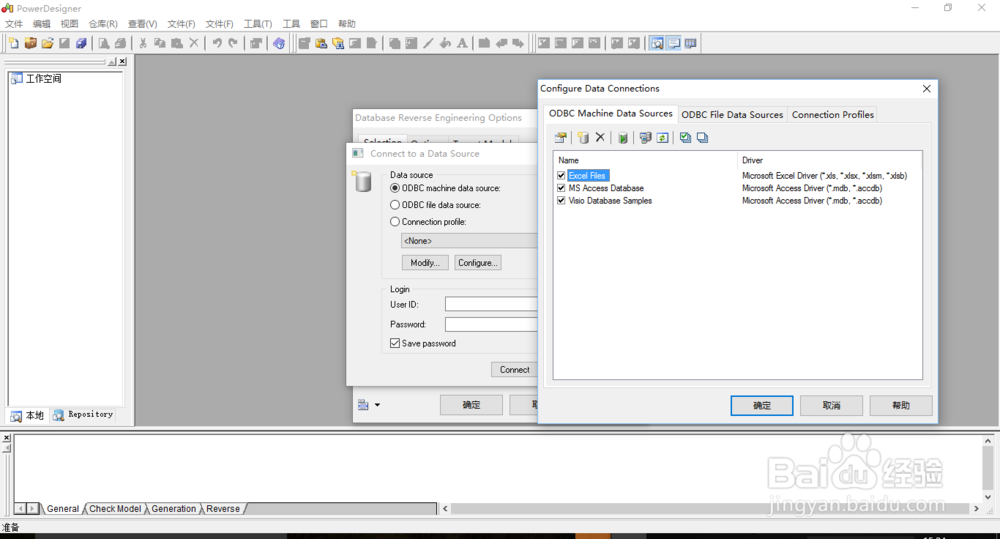Click the Select All green-checkmark icon
Viewport: 1000px width, 539px height.
coord(685,138)
